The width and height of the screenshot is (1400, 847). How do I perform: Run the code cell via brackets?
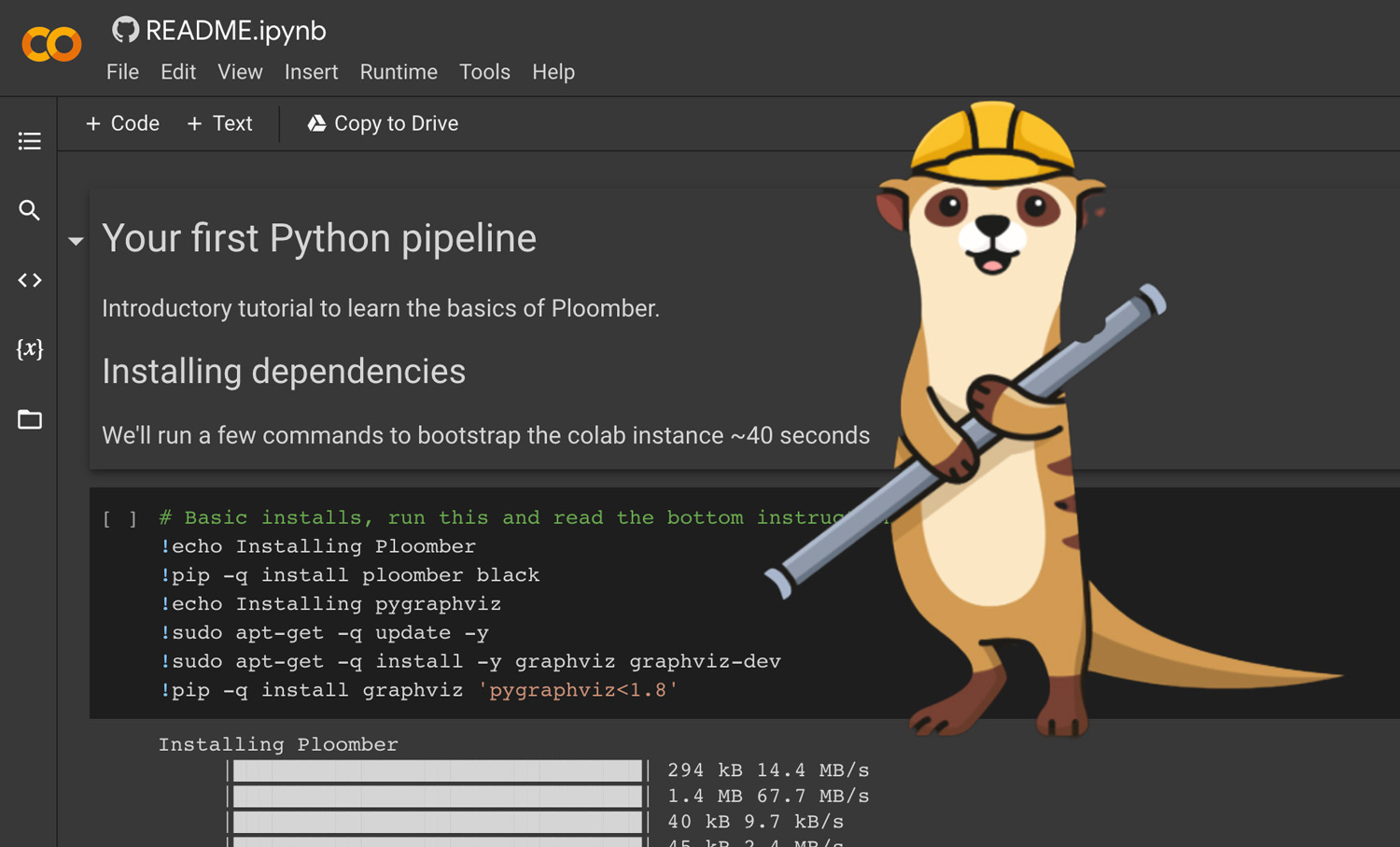pyautogui.click(x=119, y=519)
